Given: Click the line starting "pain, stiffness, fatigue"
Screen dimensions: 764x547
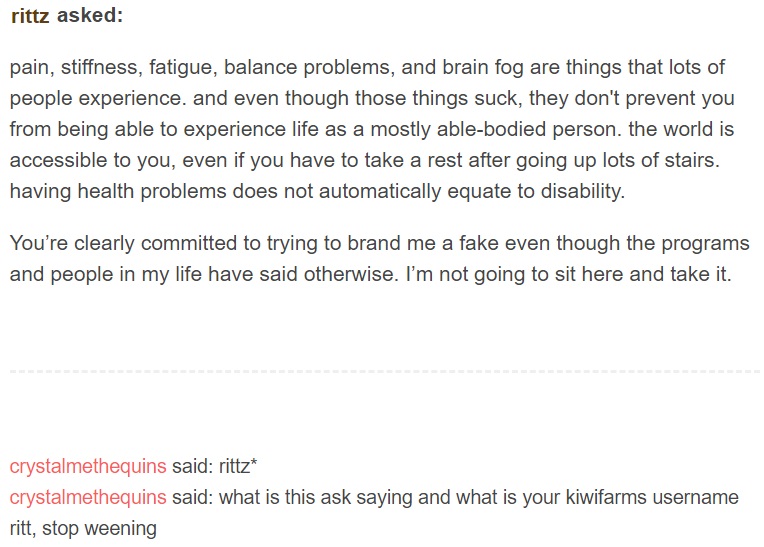Looking at the screenshot, I should pyautogui.click(x=367, y=67).
